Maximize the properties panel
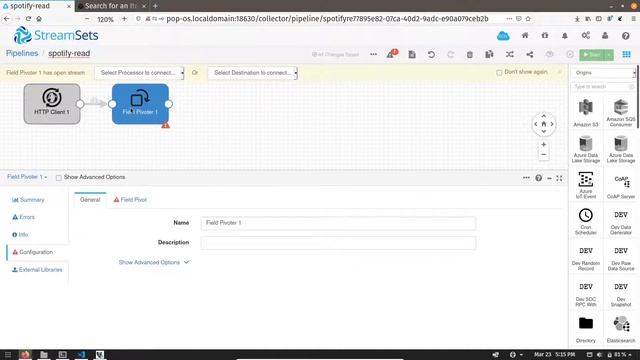 pyautogui.click(x=559, y=178)
